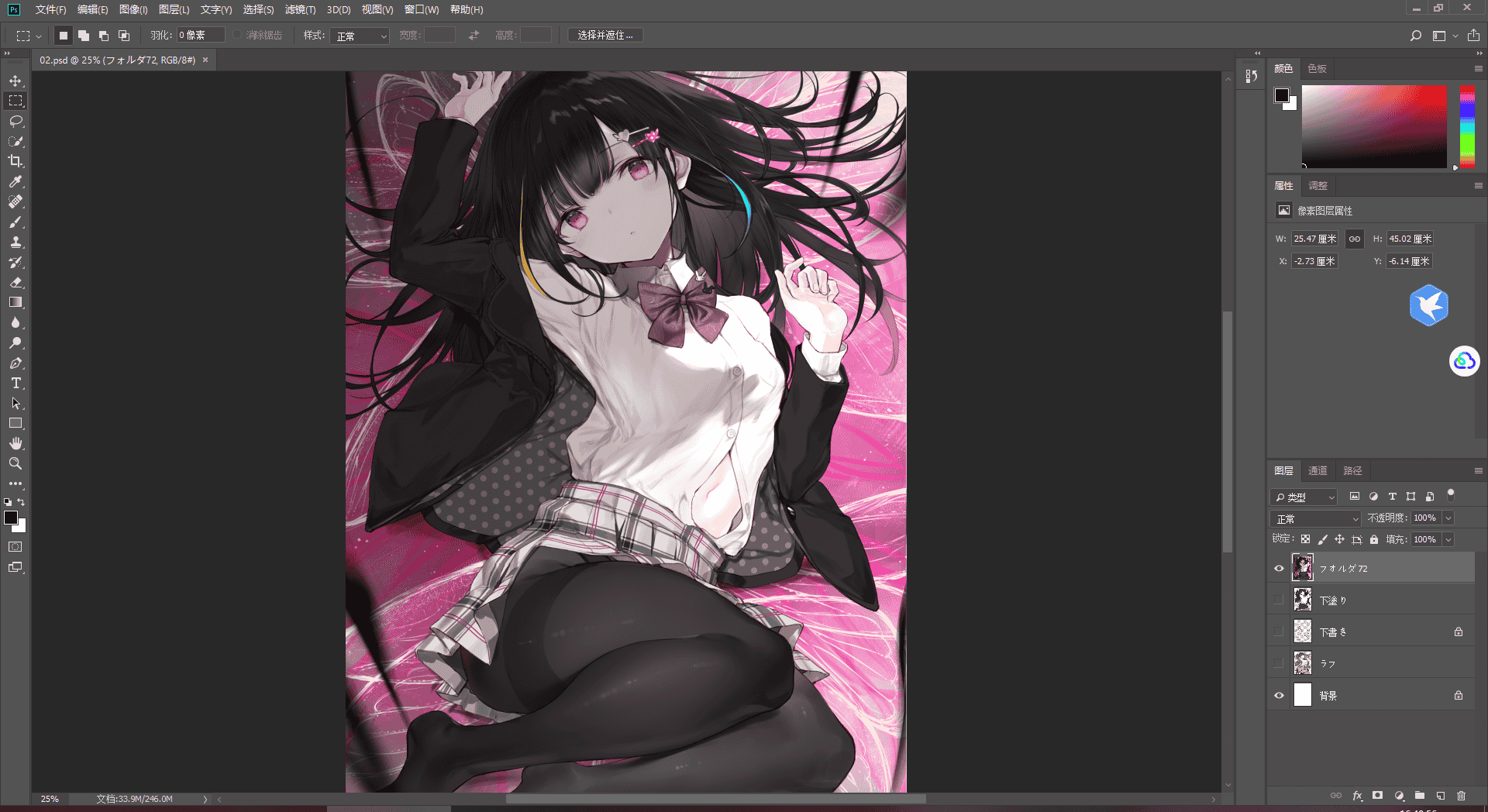This screenshot has width=1488, height=812.
Task: Select the Hand tool
Action: pyautogui.click(x=15, y=443)
